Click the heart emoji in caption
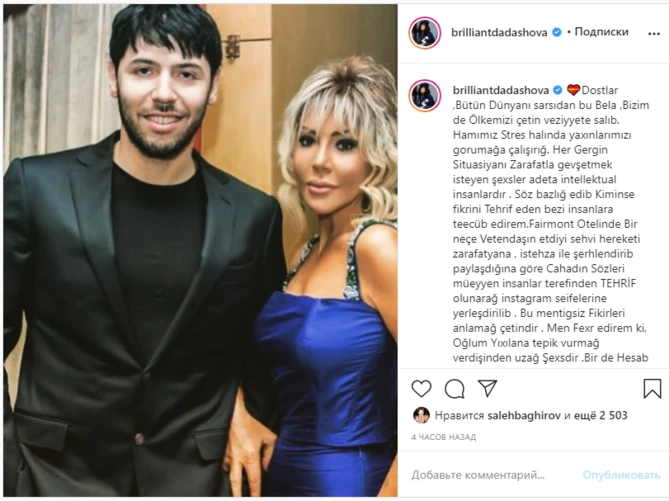669x501 pixels. point(573,90)
